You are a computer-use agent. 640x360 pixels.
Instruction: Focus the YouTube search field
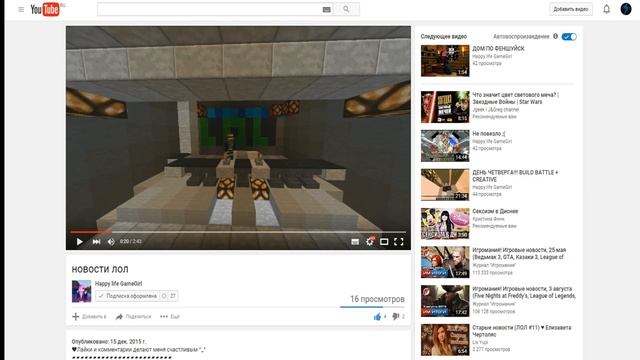(215, 9)
